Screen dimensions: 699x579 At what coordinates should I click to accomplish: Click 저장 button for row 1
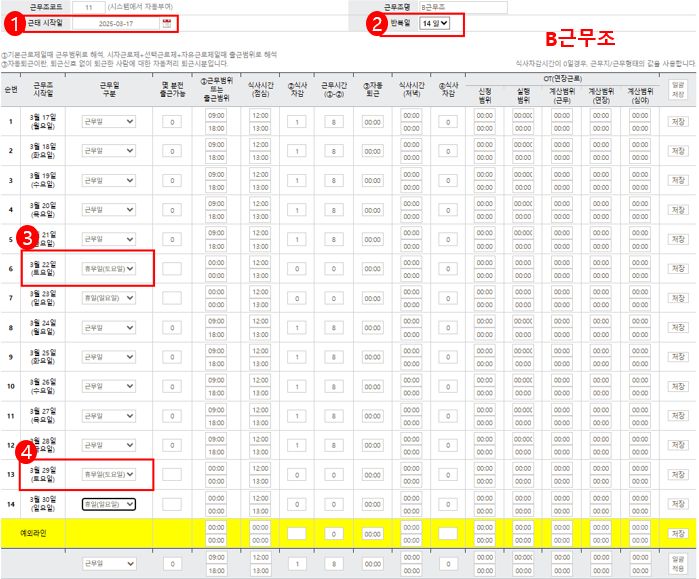(679, 122)
